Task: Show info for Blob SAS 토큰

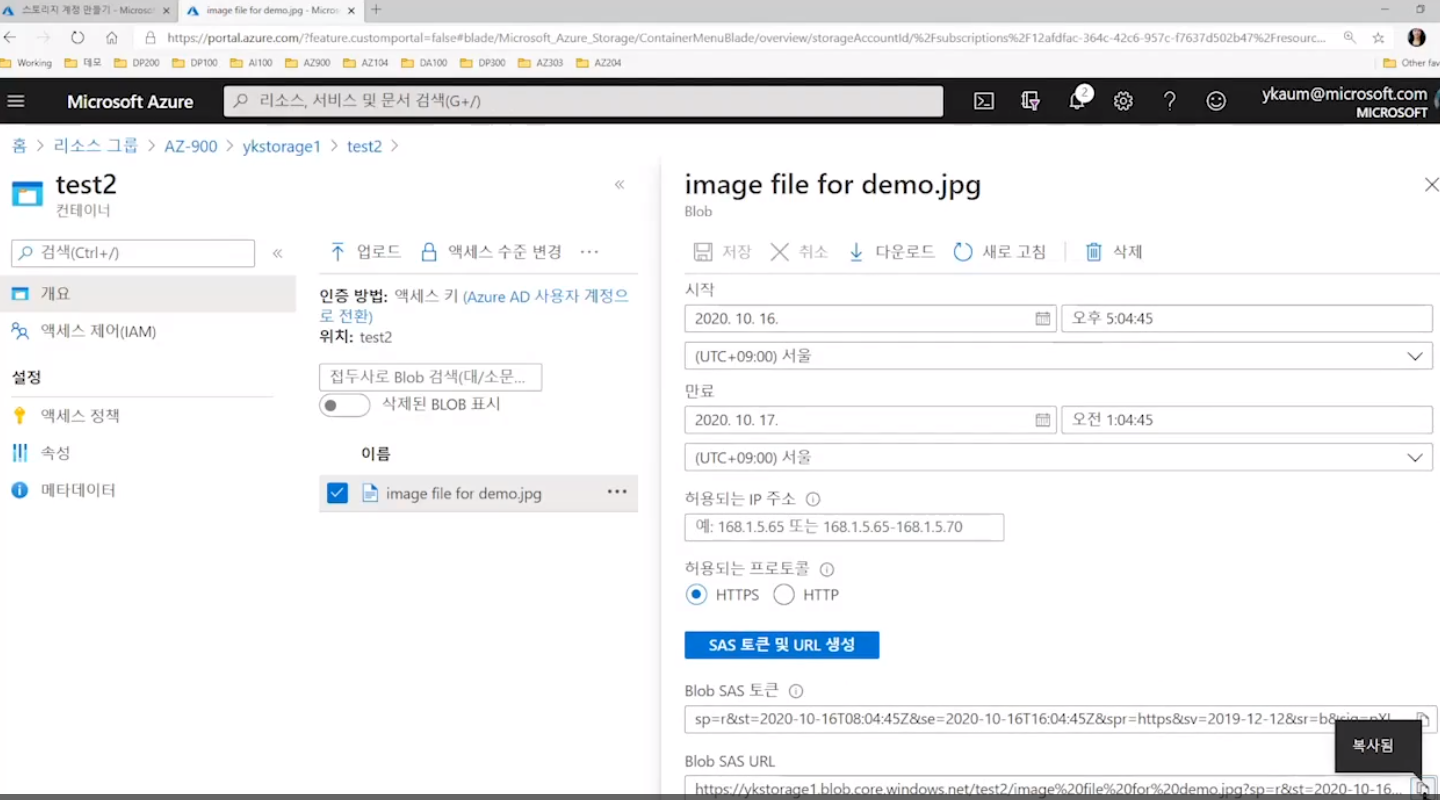Action: 796,691
